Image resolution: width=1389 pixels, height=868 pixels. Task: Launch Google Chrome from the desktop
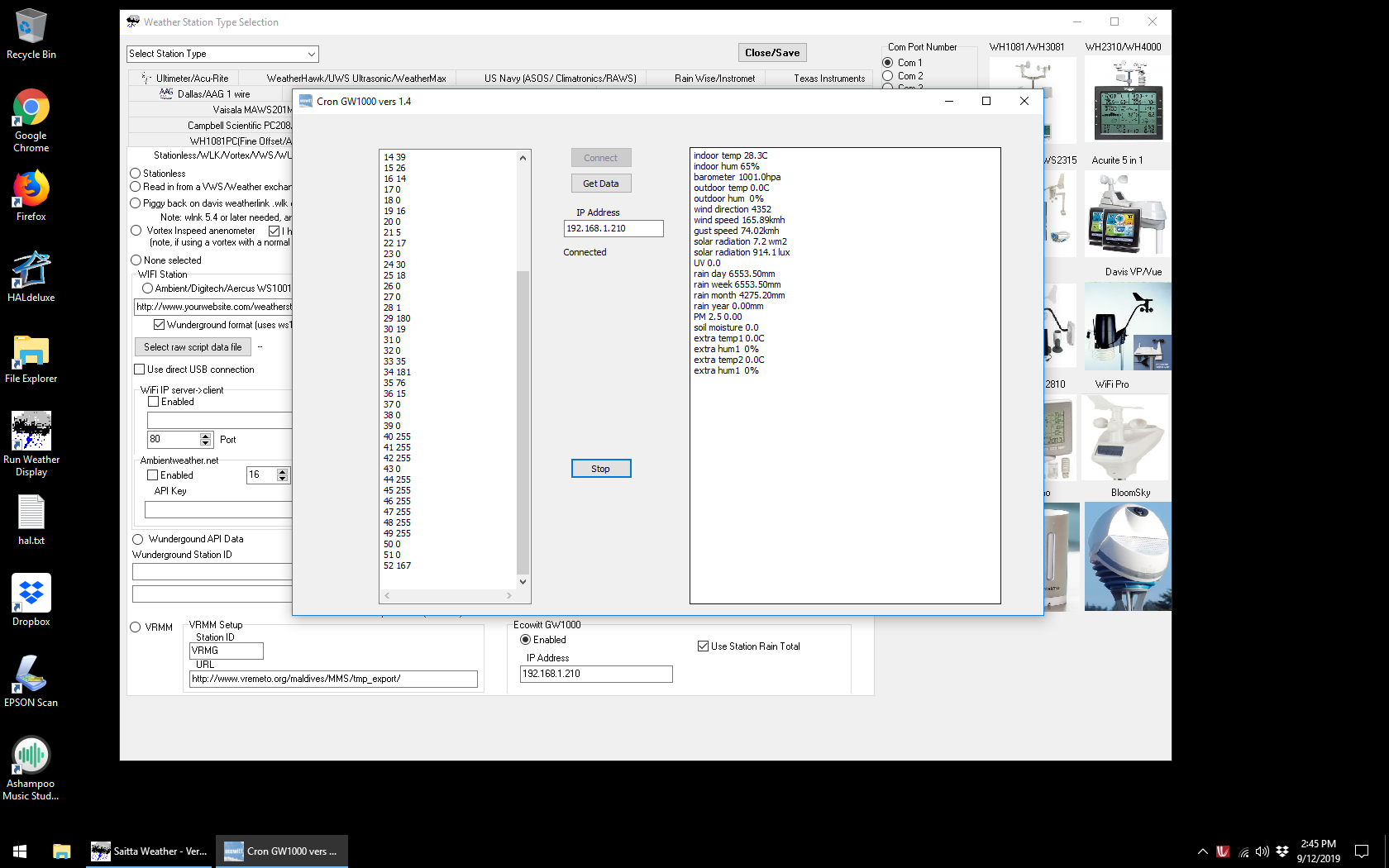(x=31, y=121)
